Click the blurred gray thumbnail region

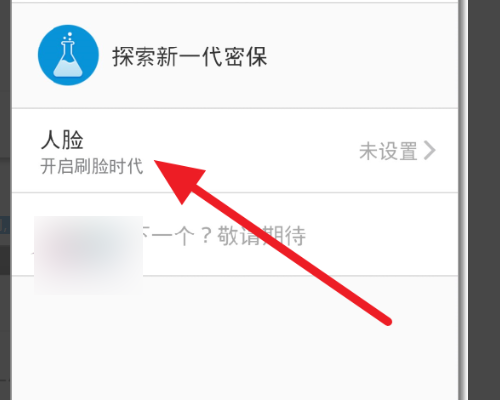click(89, 255)
